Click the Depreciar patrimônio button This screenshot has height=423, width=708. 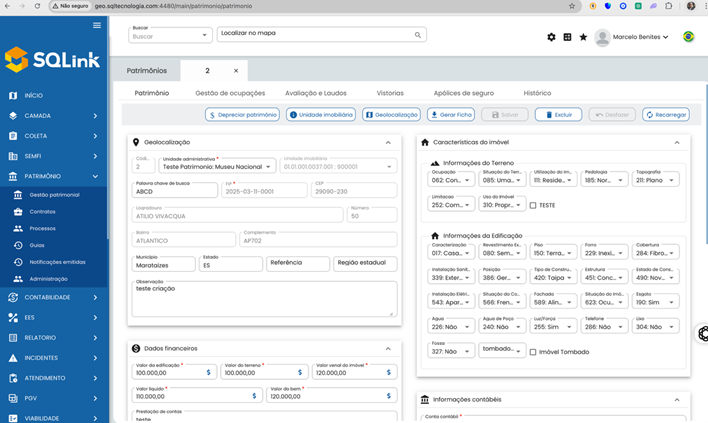pyautogui.click(x=242, y=115)
